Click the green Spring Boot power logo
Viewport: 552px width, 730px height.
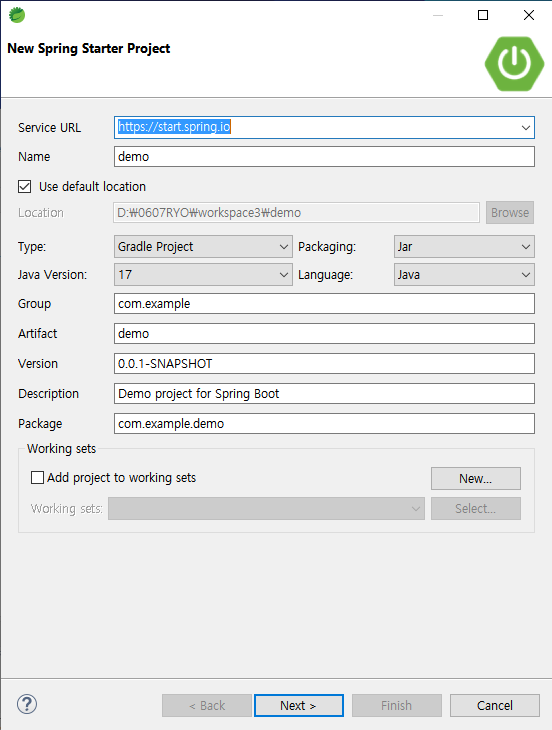click(x=514, y=64)
